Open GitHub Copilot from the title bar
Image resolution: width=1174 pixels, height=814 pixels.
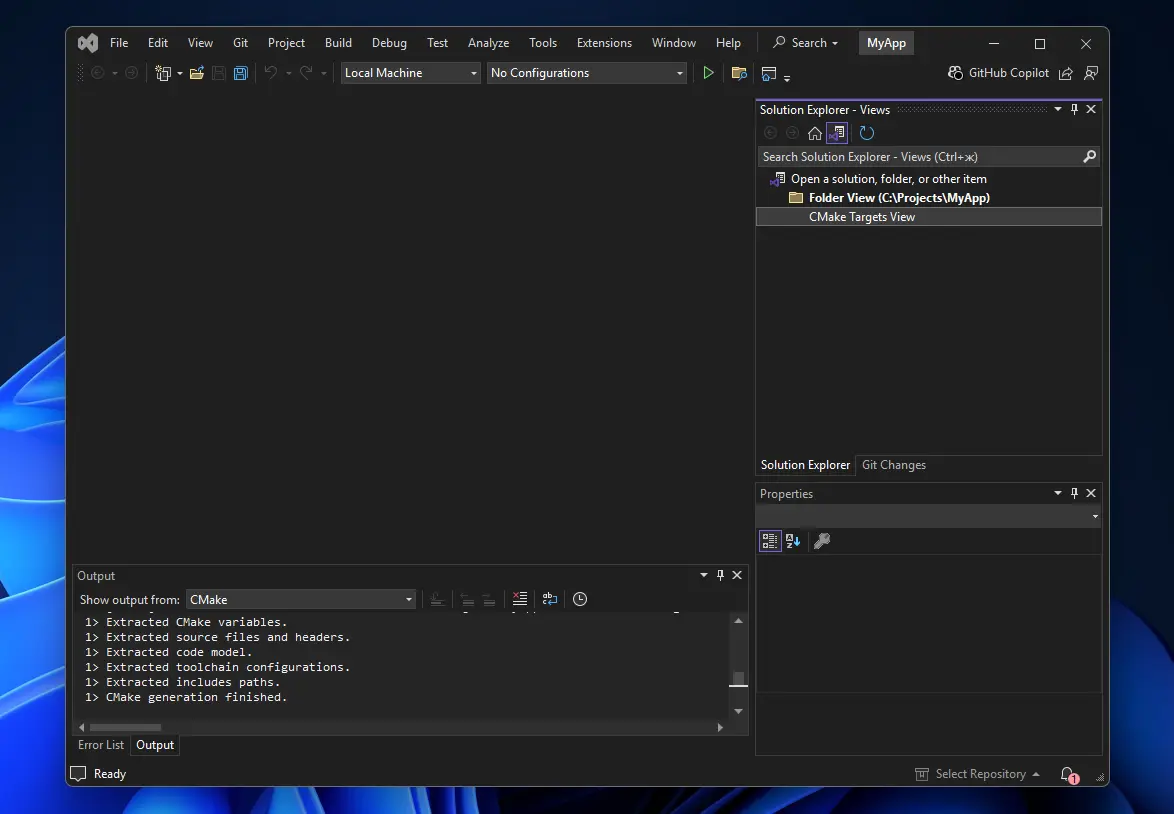click(999, 72)
